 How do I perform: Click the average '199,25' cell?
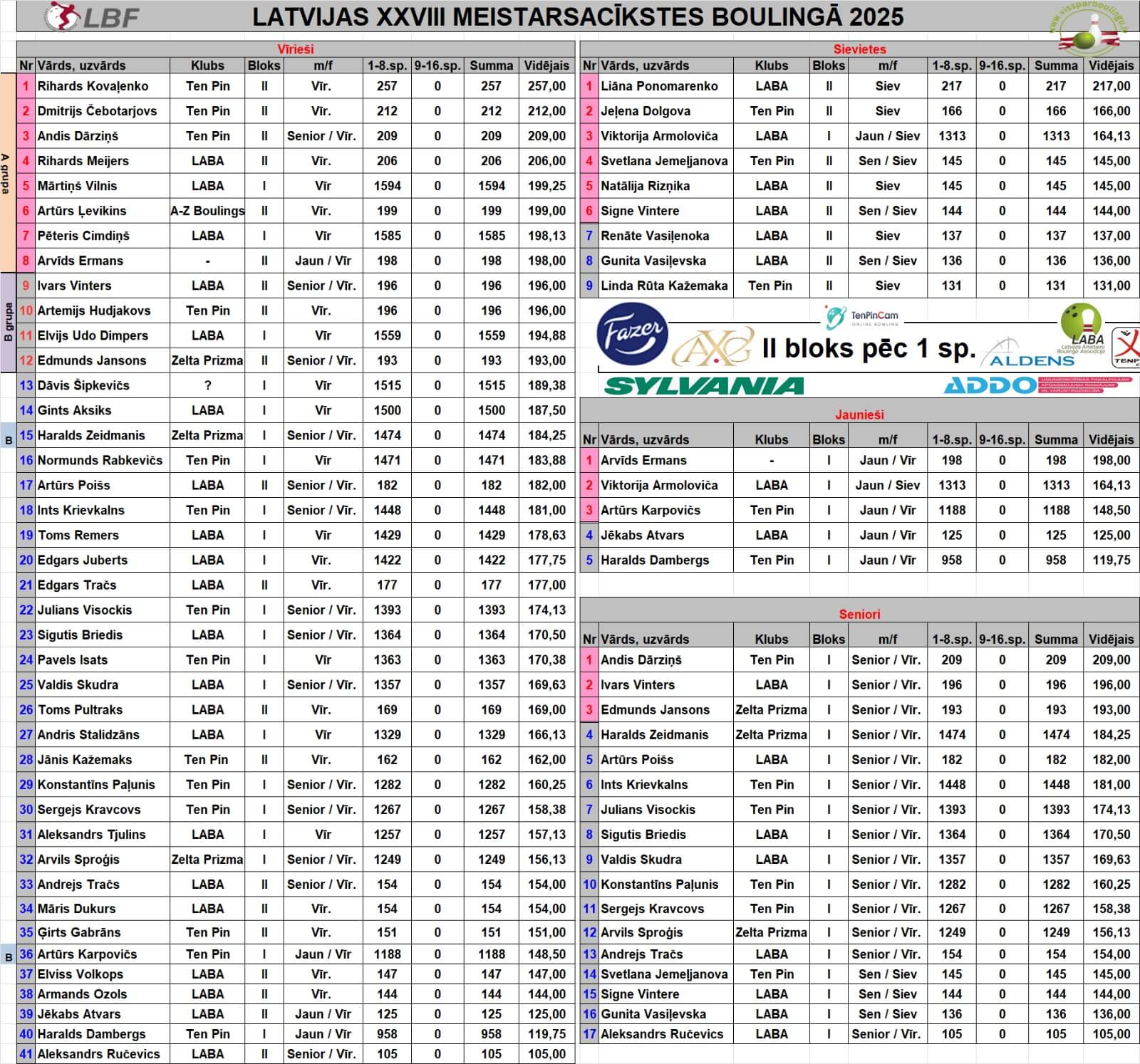pyautogui.click(x=546, y=186)
